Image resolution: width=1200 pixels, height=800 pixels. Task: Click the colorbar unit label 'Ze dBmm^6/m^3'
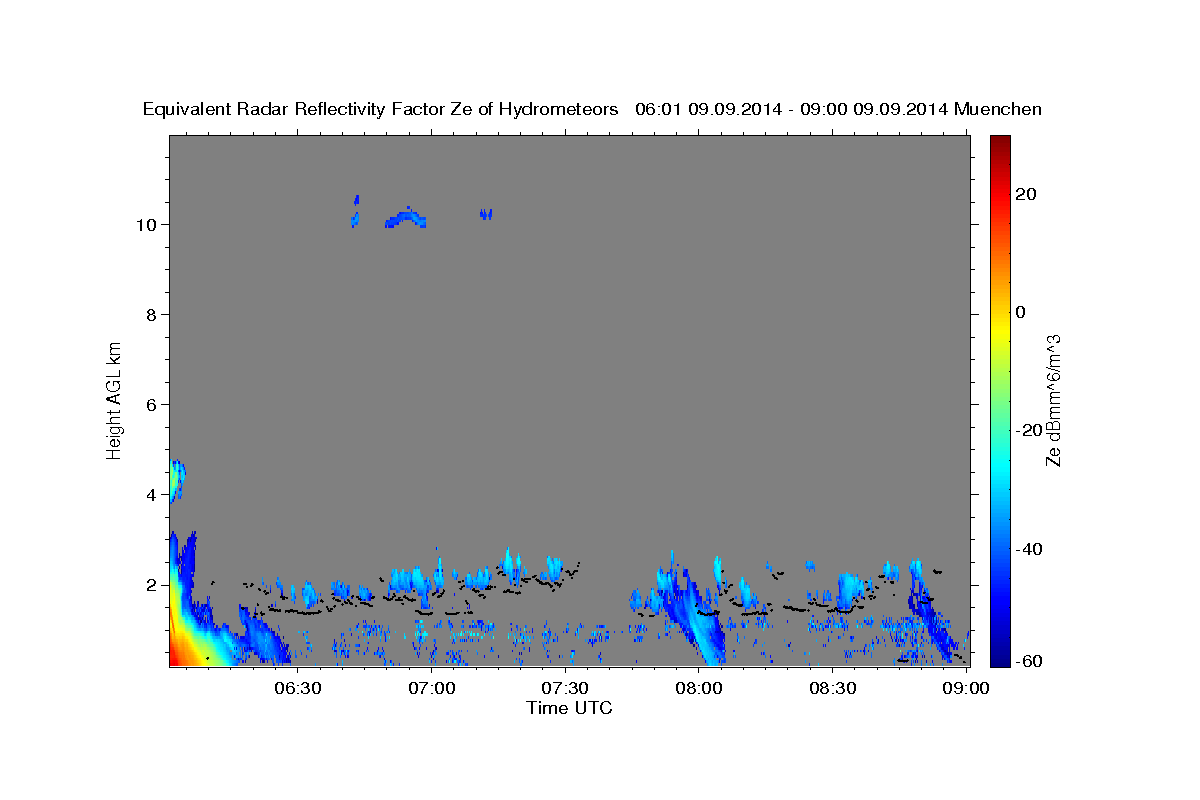point(1052,400)
